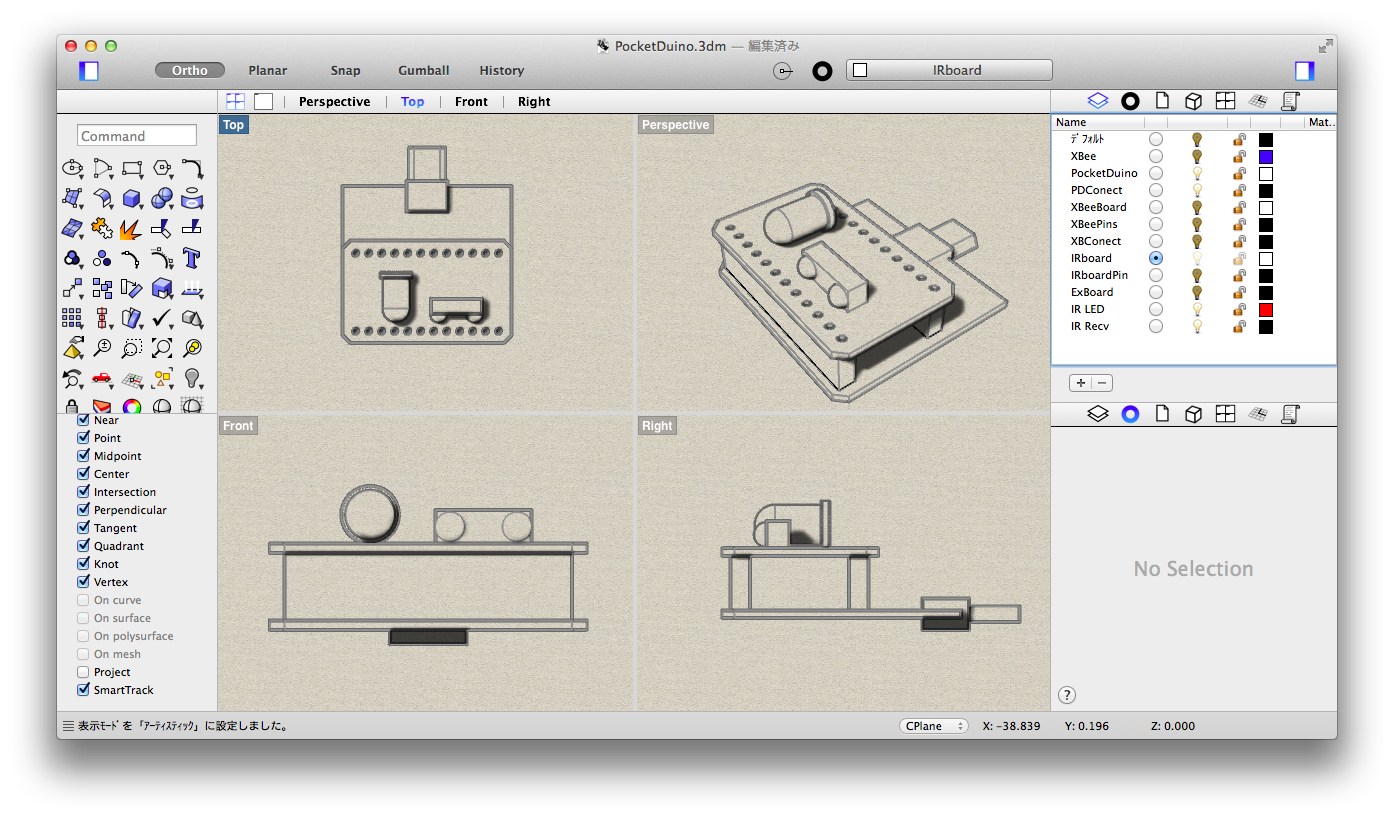This screenshot has height=818, width=1394.
Task: Select the Text object tool (T icon)
Action: pyautogui.click(x=191, y=258)
